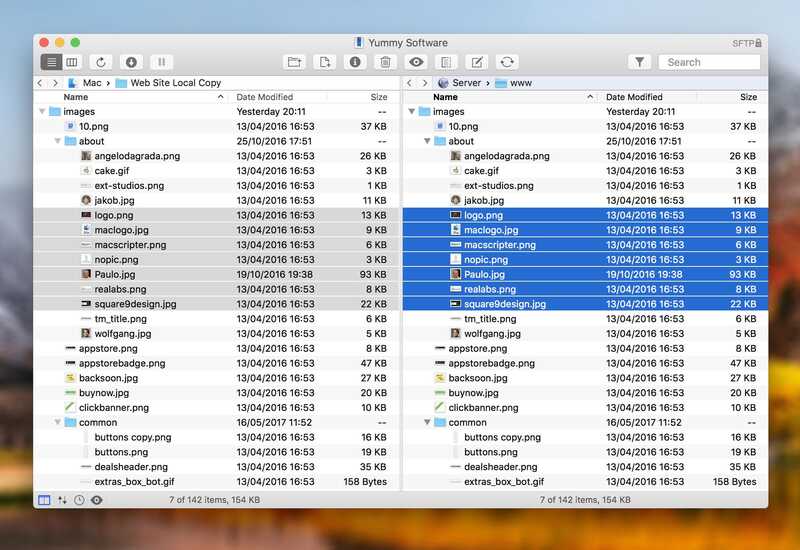Collapse the server common folder
Viewport: 800px width, 550px height.
tap(427, 422)
